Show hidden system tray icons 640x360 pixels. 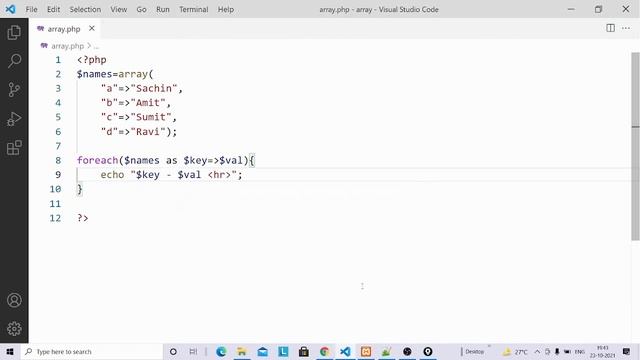537,351
